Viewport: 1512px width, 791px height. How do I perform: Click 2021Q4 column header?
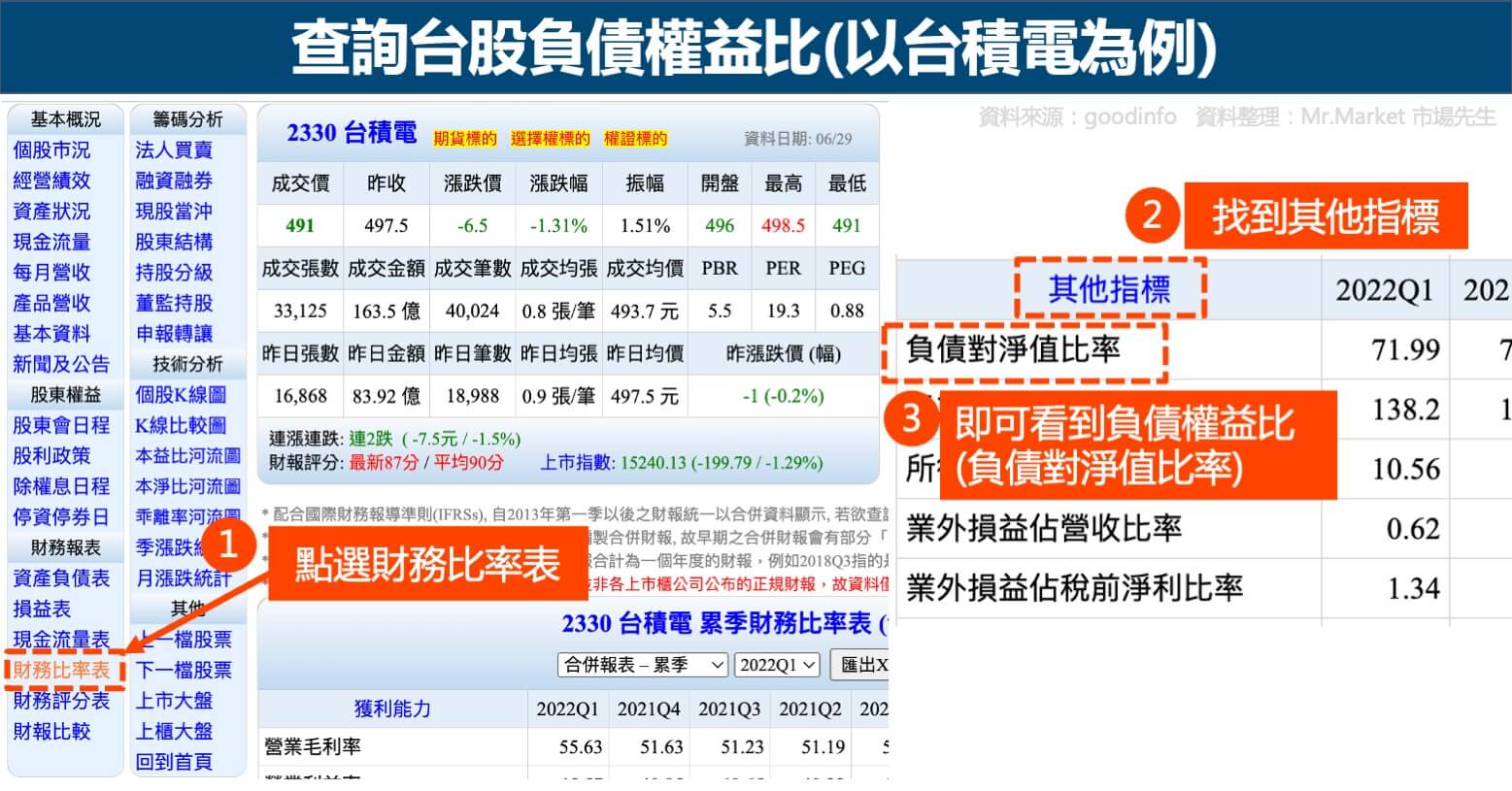coord(649,709)
